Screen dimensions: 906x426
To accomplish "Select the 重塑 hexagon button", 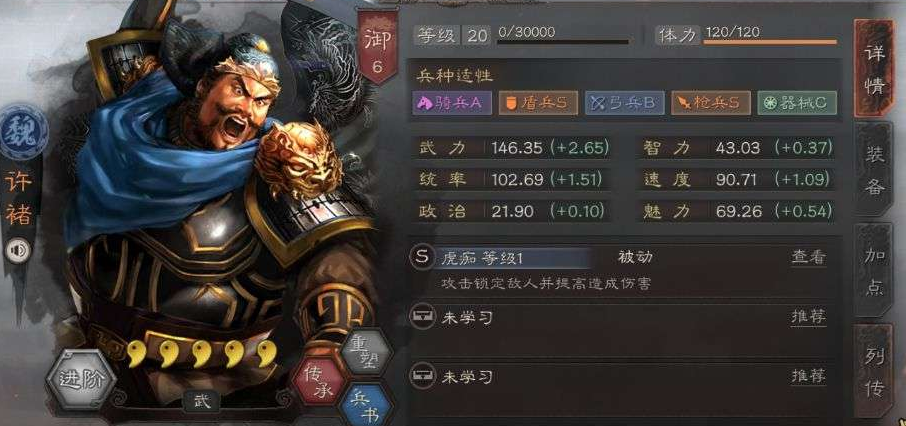I will (366, 352).
